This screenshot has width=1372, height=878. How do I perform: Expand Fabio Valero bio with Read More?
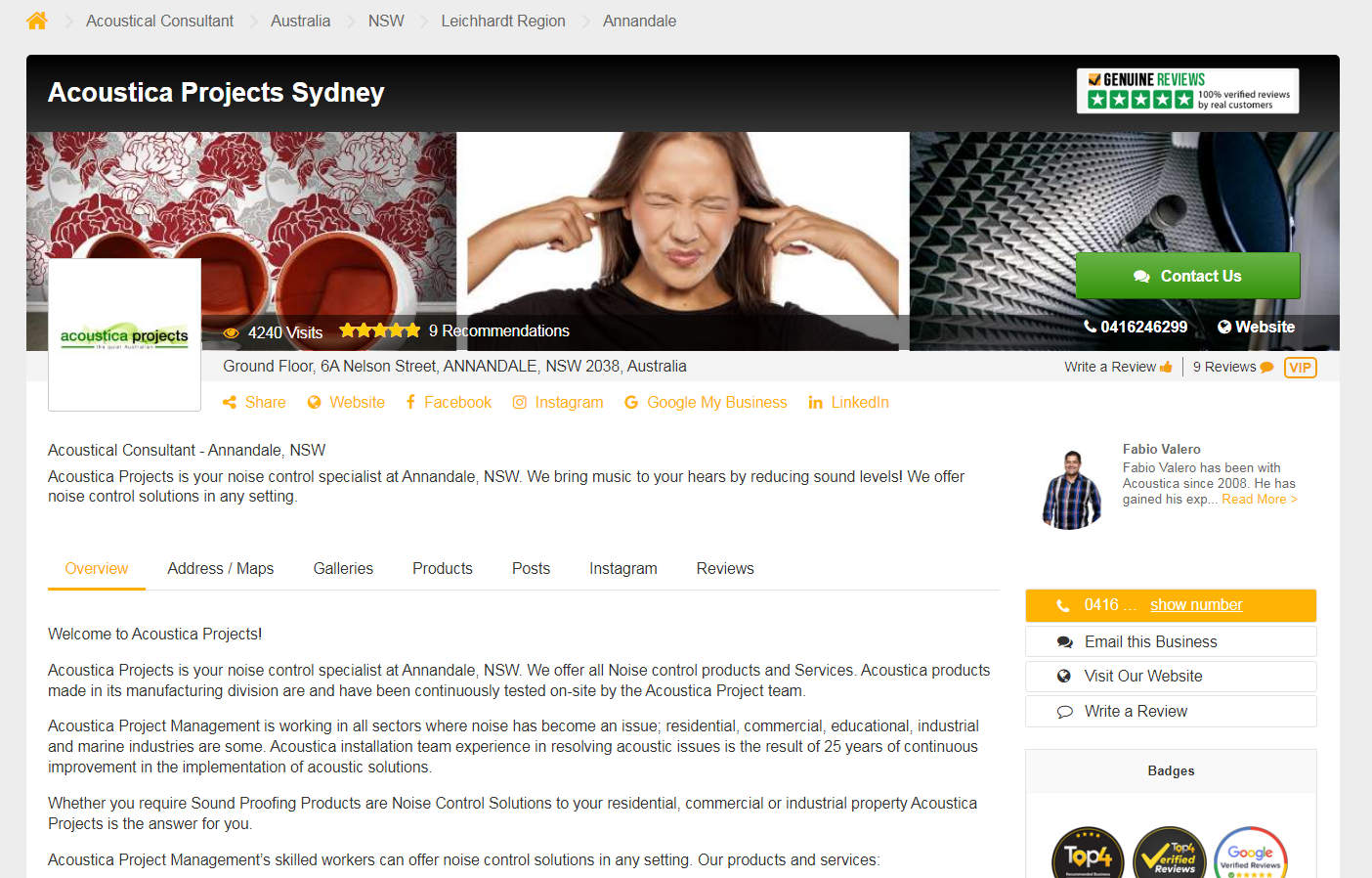tap(1259, 500)
